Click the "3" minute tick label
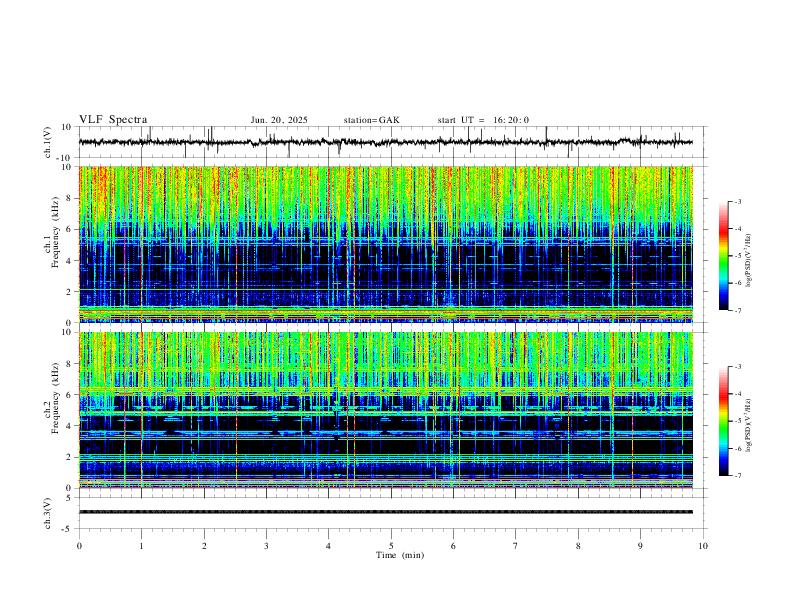 pos(266,546)
